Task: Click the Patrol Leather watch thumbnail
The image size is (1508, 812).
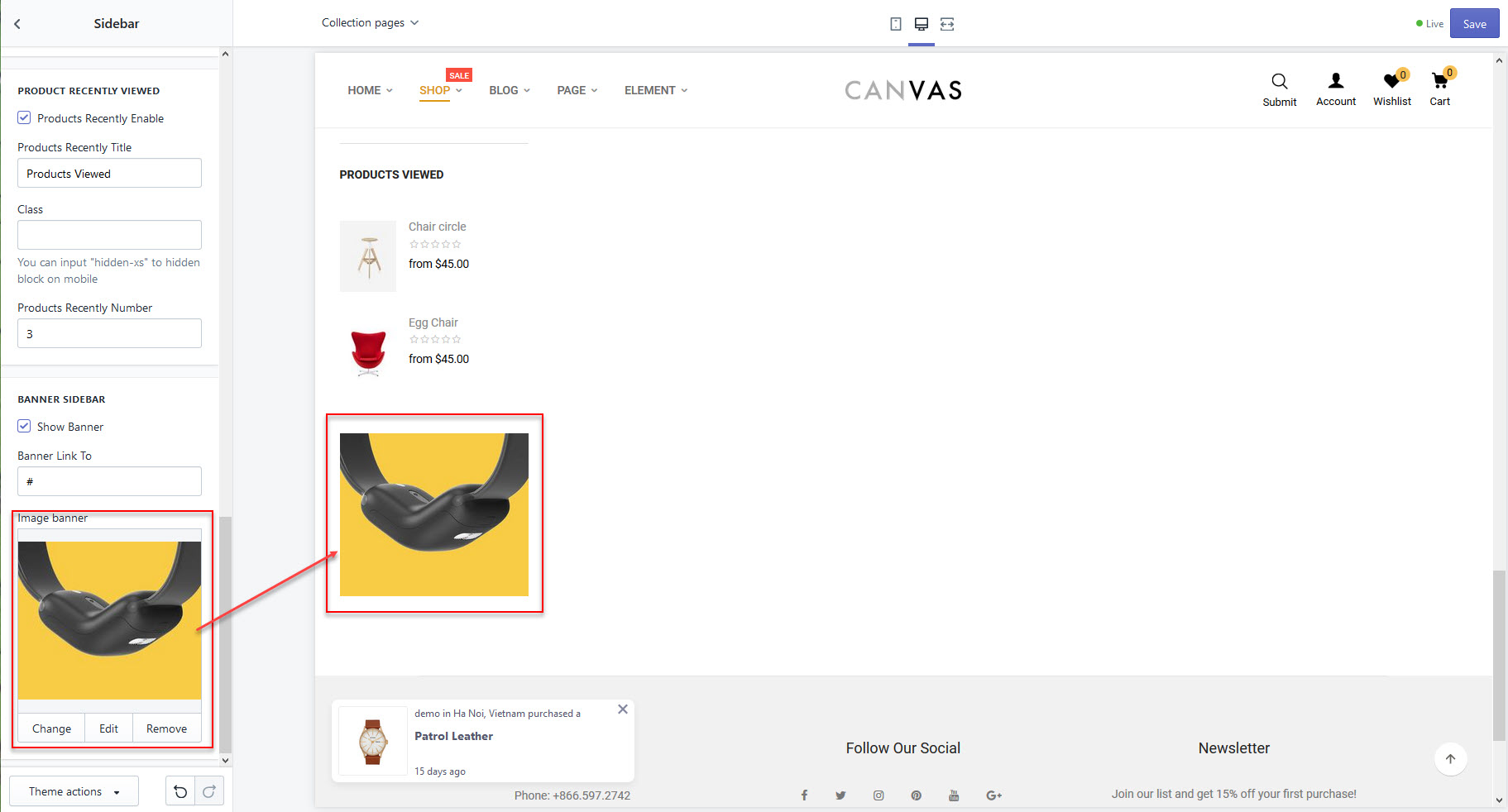Action: point(373,741)
